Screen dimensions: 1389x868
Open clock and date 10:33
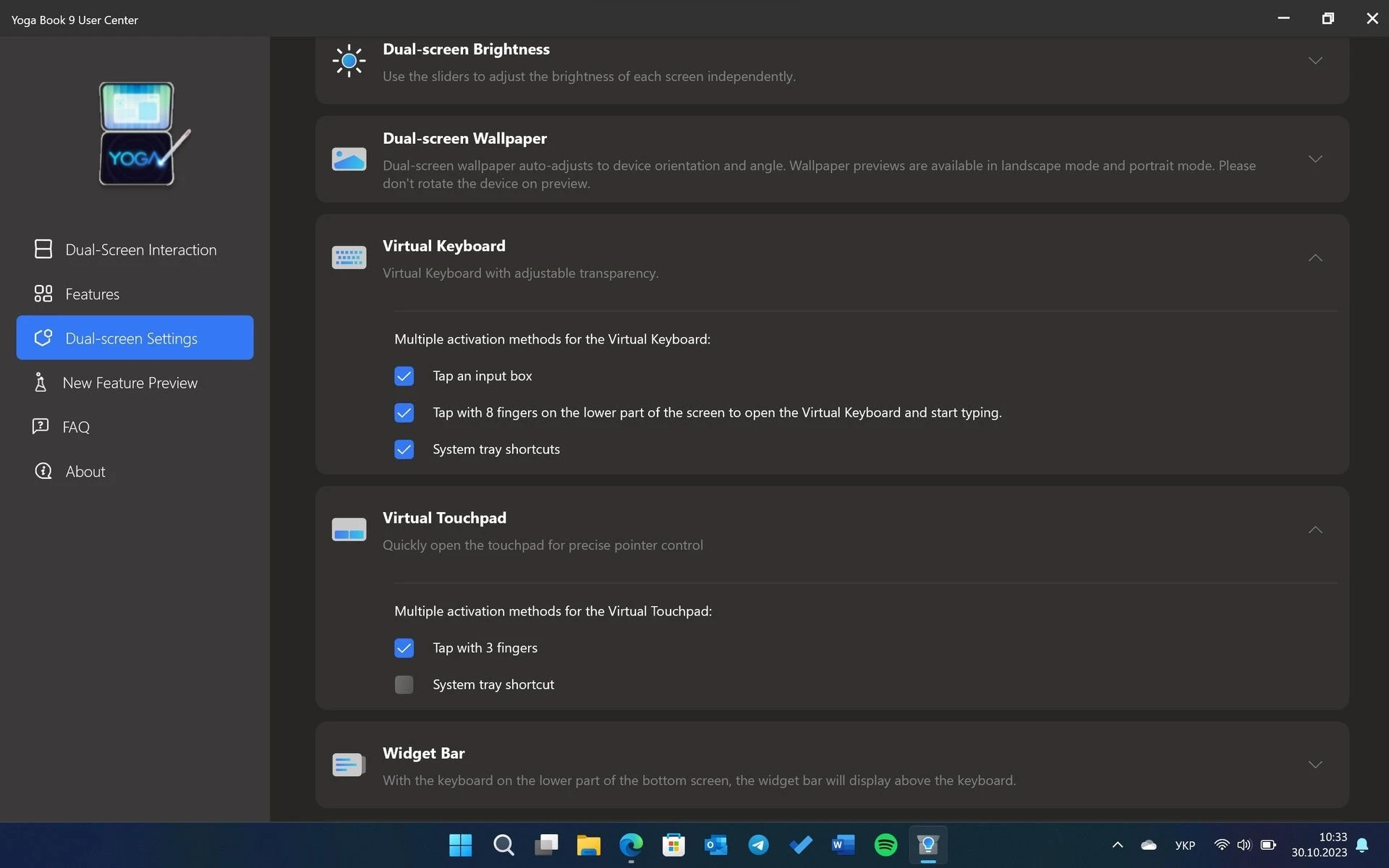(x=1320, y=845)
